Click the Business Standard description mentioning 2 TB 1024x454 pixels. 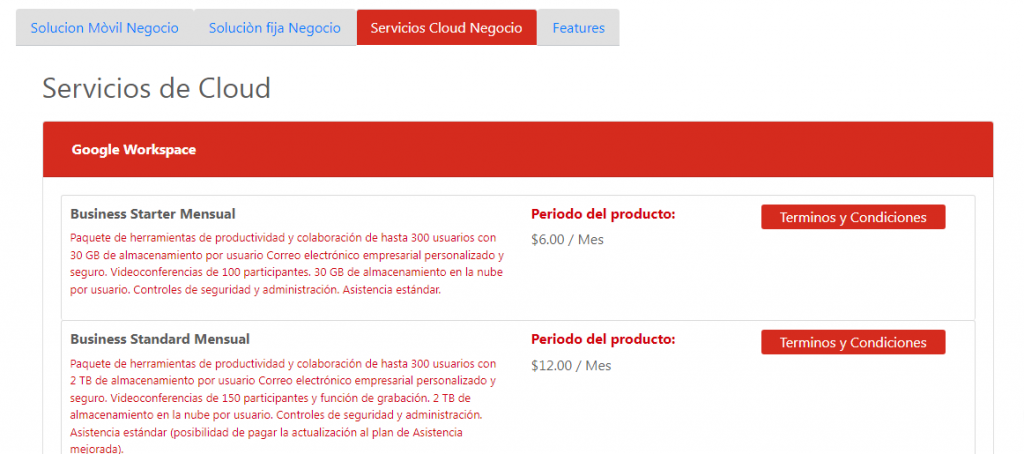285,406
